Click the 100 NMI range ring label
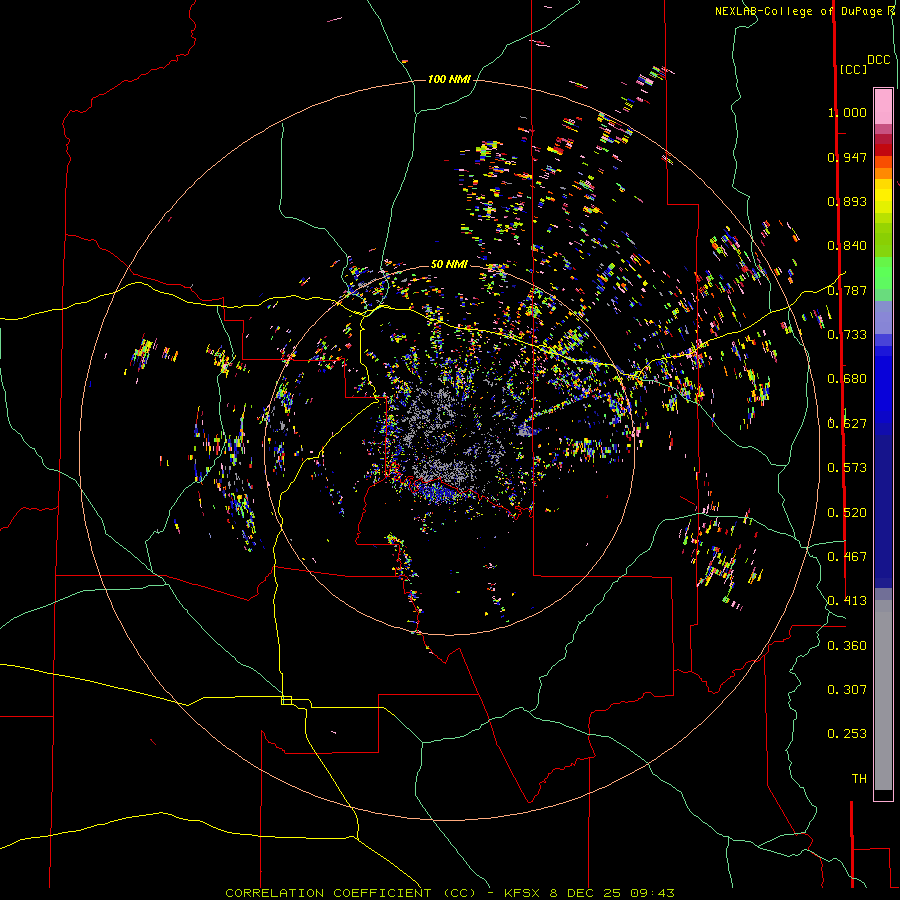900x900 pixels. 449,79
